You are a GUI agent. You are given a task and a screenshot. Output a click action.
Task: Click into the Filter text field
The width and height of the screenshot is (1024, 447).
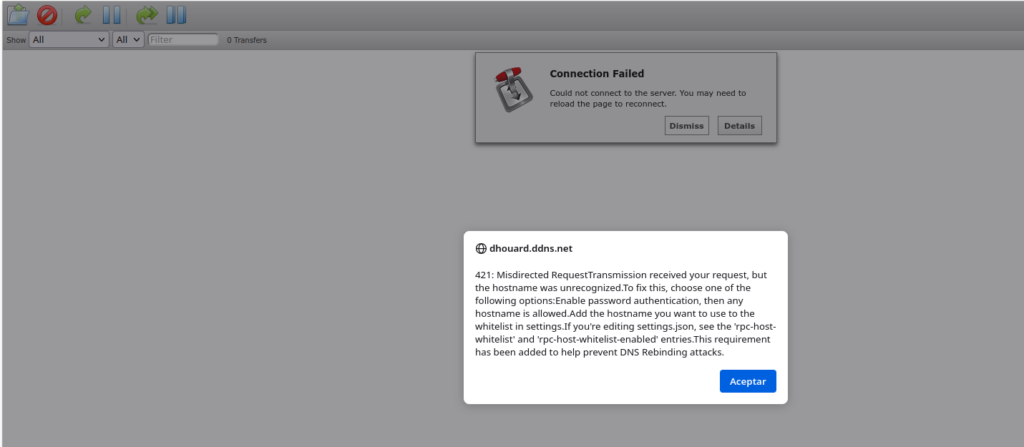point(183,40)
